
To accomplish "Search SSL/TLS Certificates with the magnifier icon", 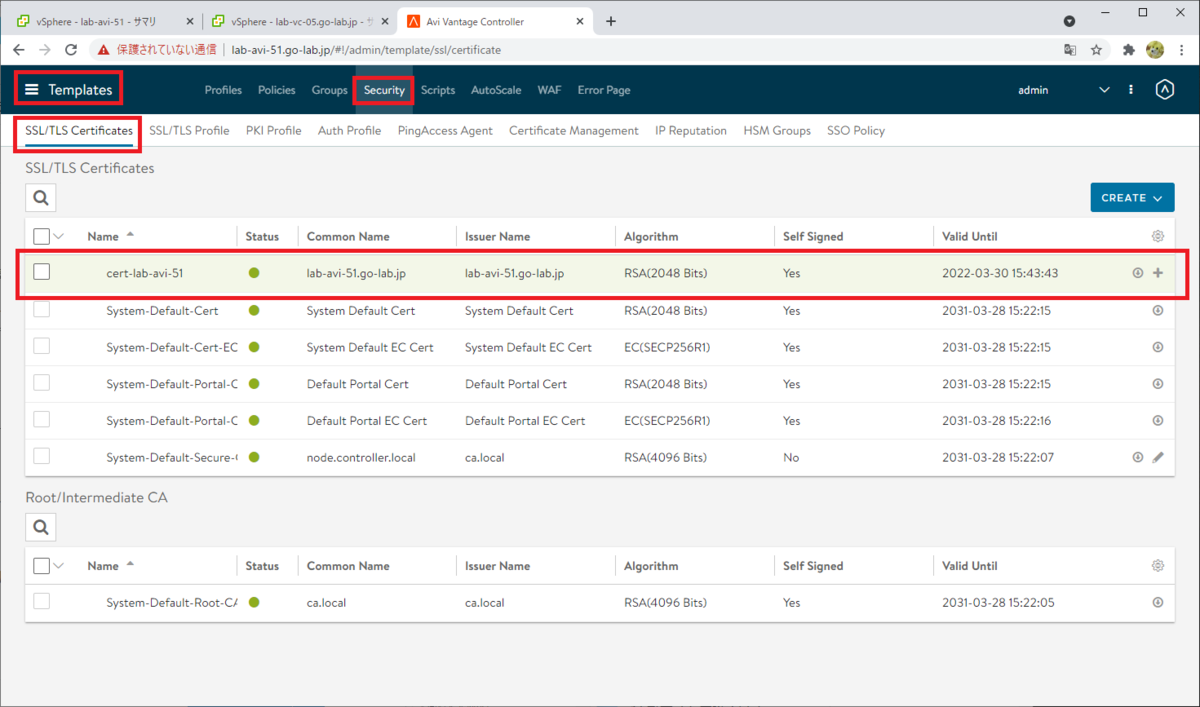I will click(41, 198).
